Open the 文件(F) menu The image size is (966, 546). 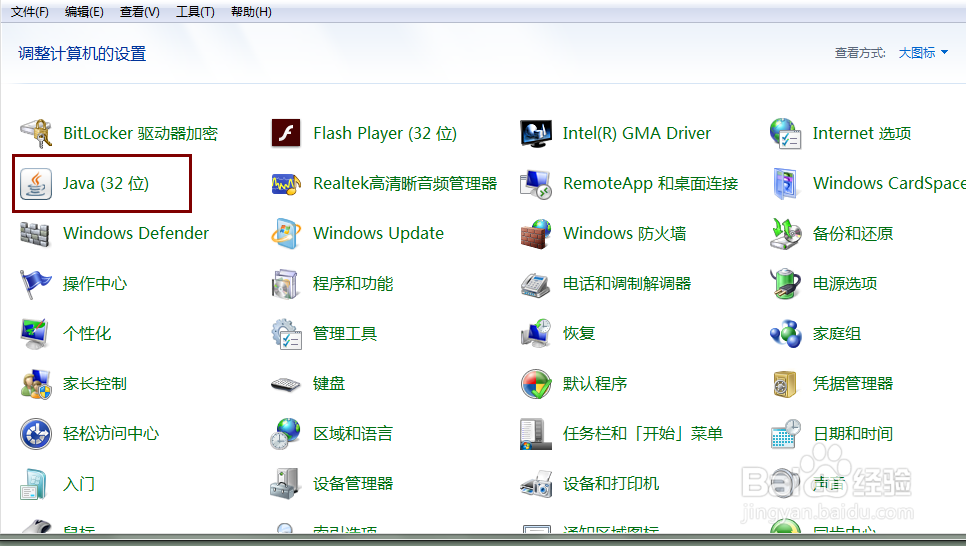point(30,12)
